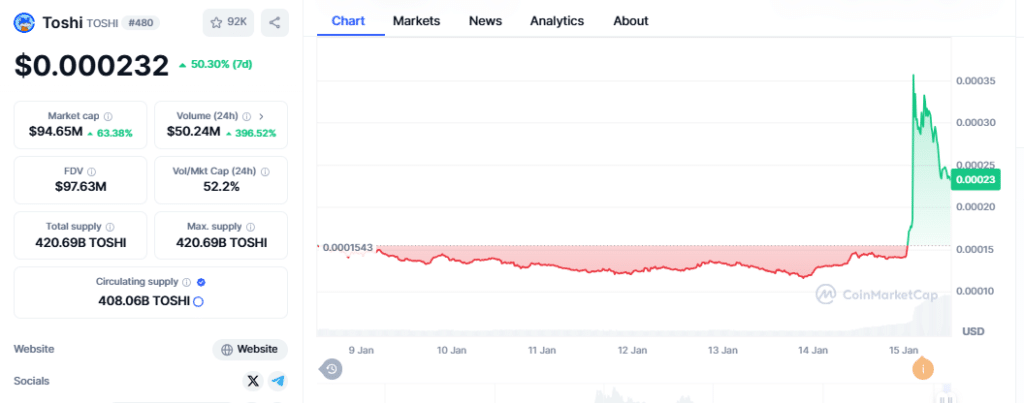Click the Toshi coin logo
Viewport: 1024px width, 403px height.
[x=25, y=22]
